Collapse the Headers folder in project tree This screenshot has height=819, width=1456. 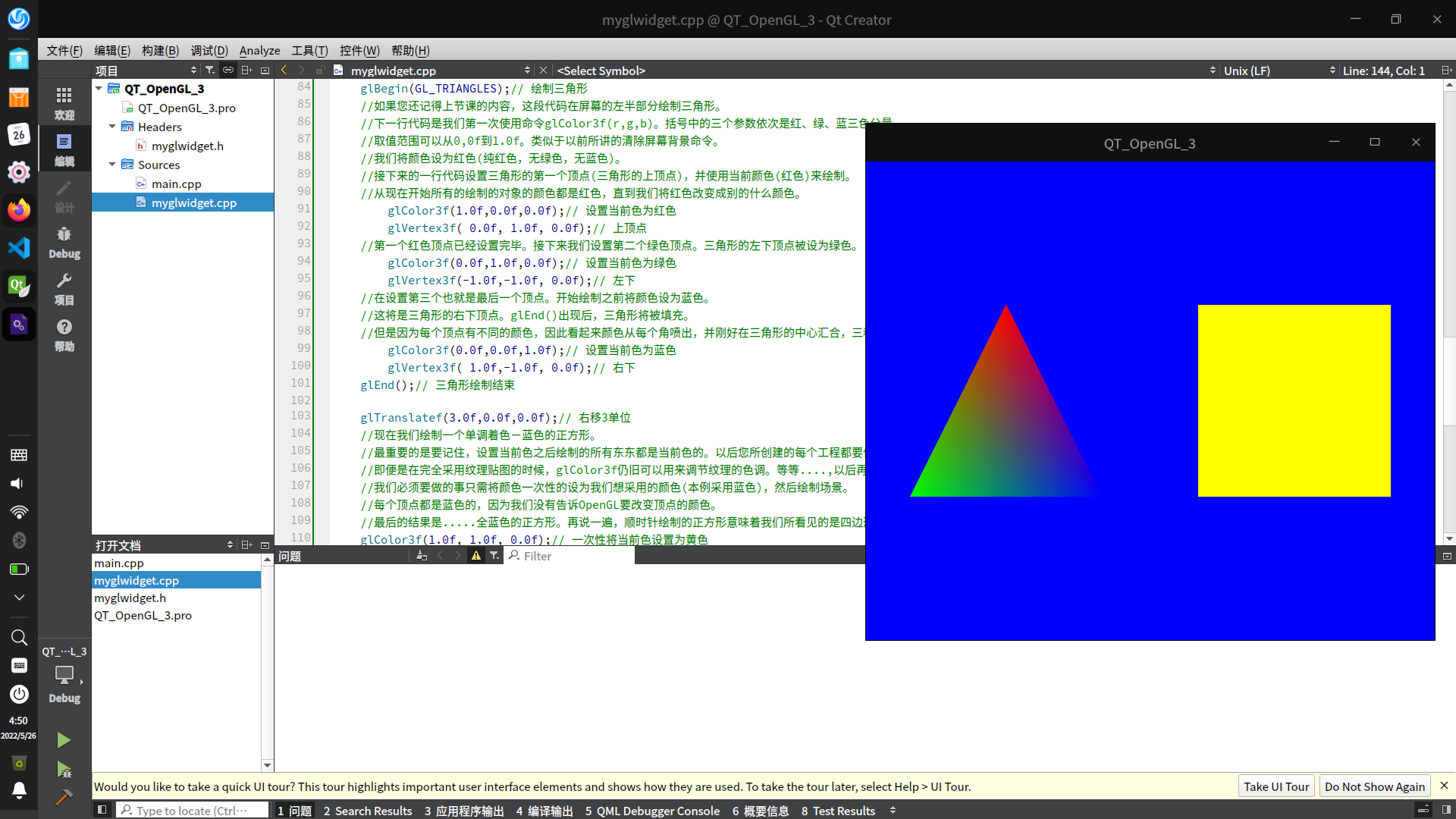pyautogui.click(x=112, y=127)
